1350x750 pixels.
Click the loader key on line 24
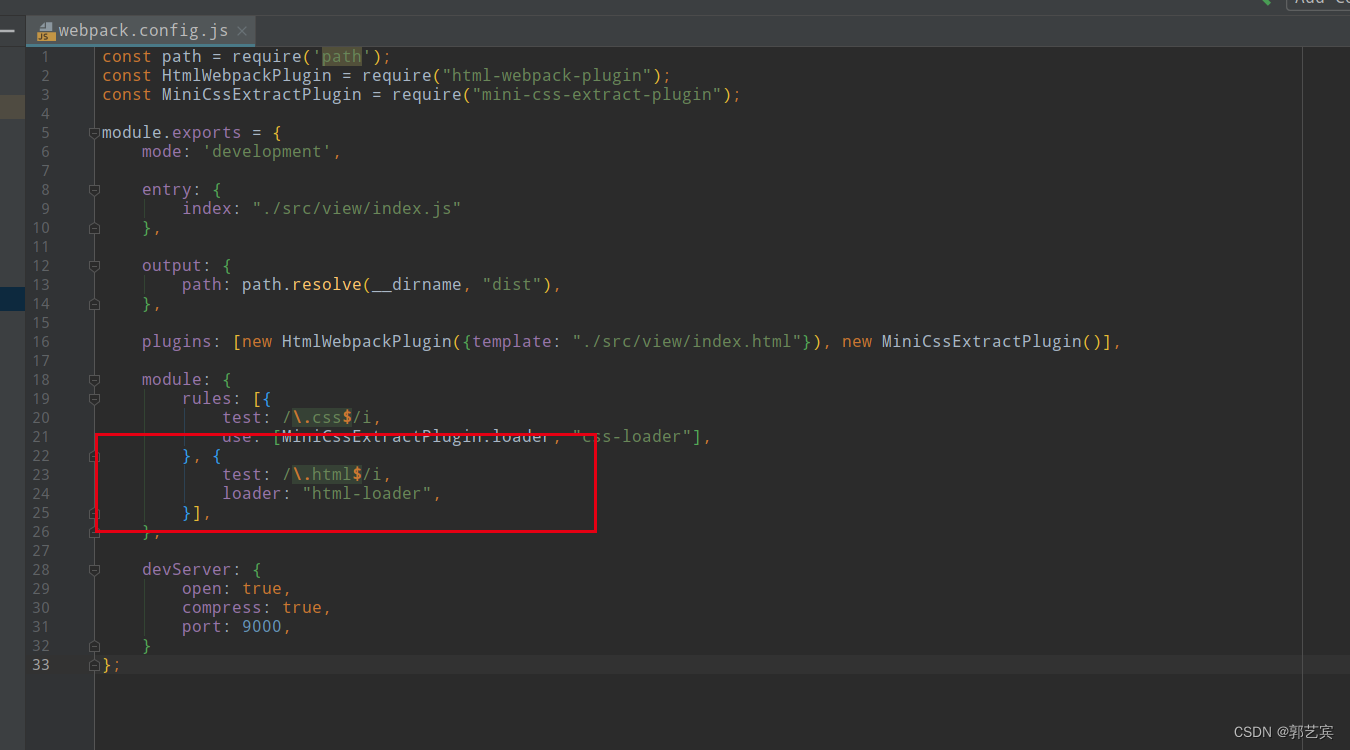(x=251, y=494)
